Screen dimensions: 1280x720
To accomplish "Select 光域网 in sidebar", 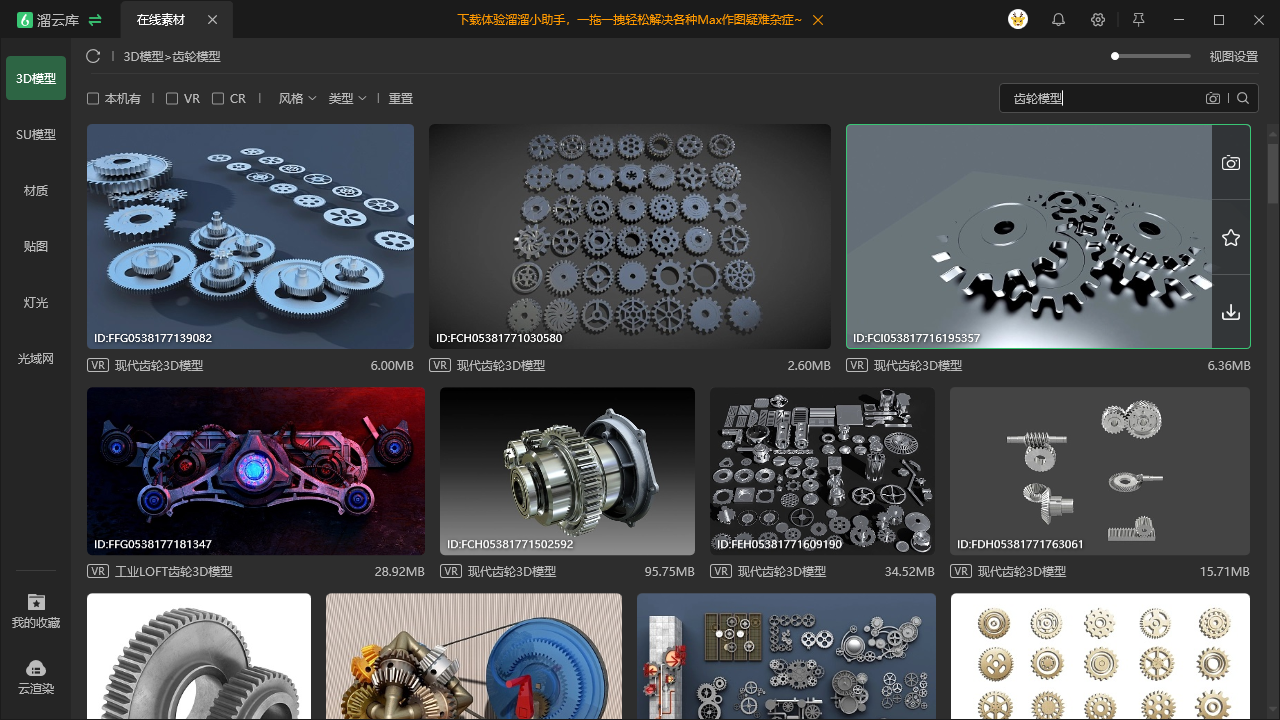I will [x=36, y=359].
